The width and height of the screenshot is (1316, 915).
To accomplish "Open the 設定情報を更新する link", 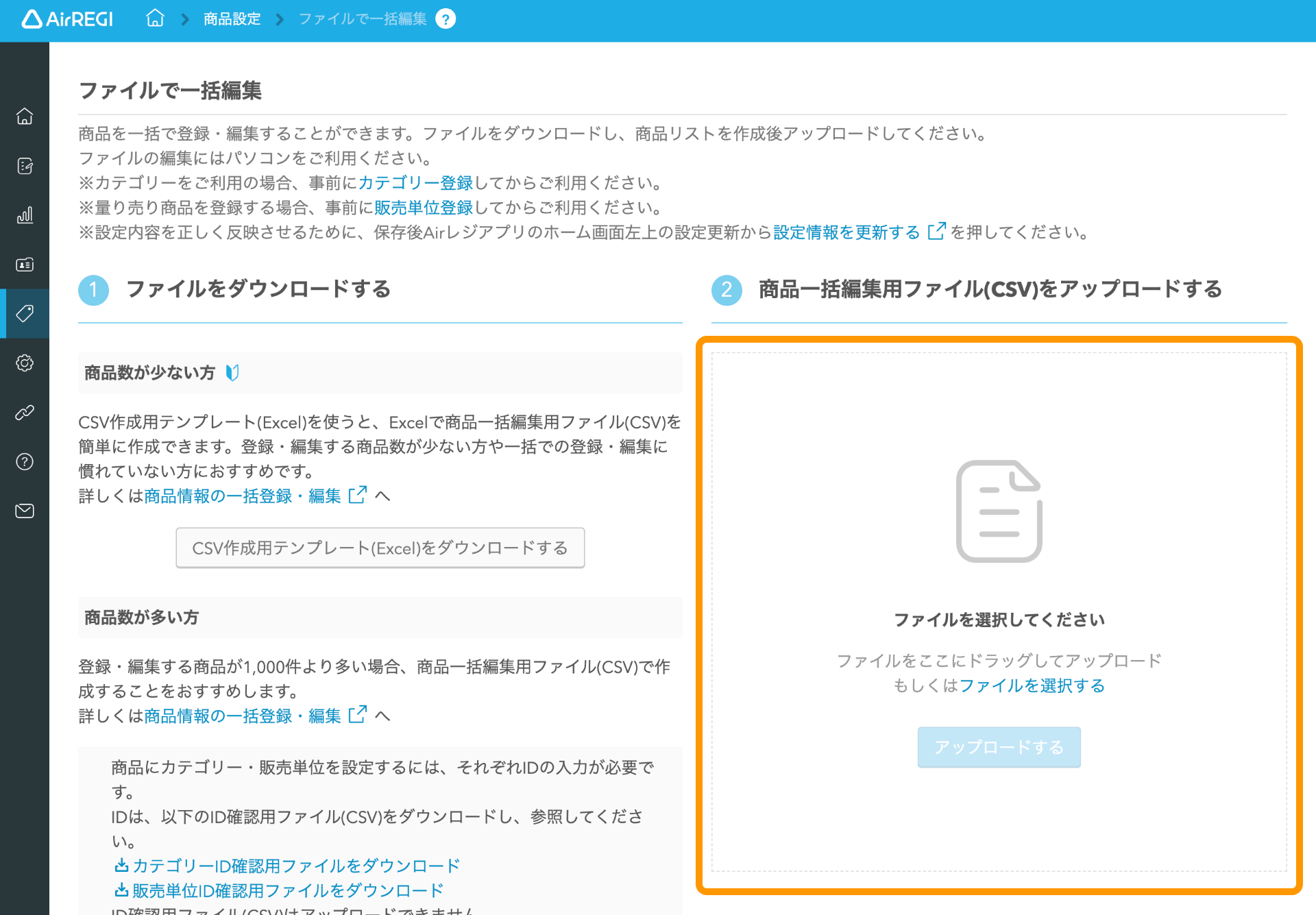I will pyautogui.click(x=846, y=232).
